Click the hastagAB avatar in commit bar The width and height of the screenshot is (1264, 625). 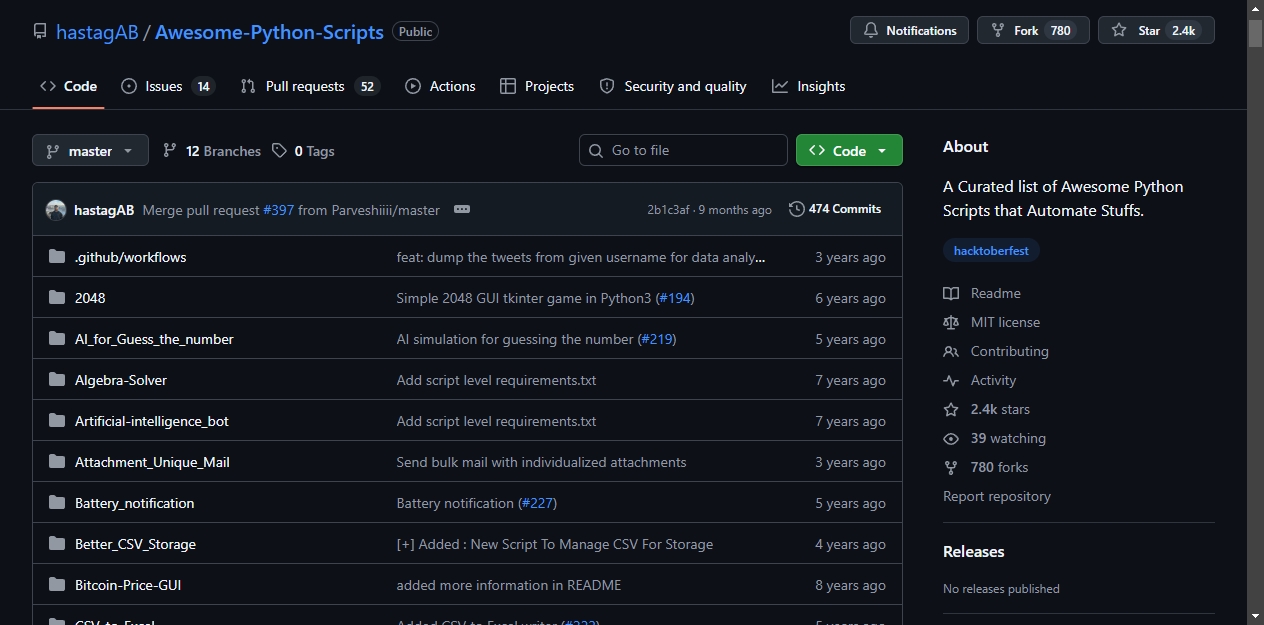click(56, 210)
